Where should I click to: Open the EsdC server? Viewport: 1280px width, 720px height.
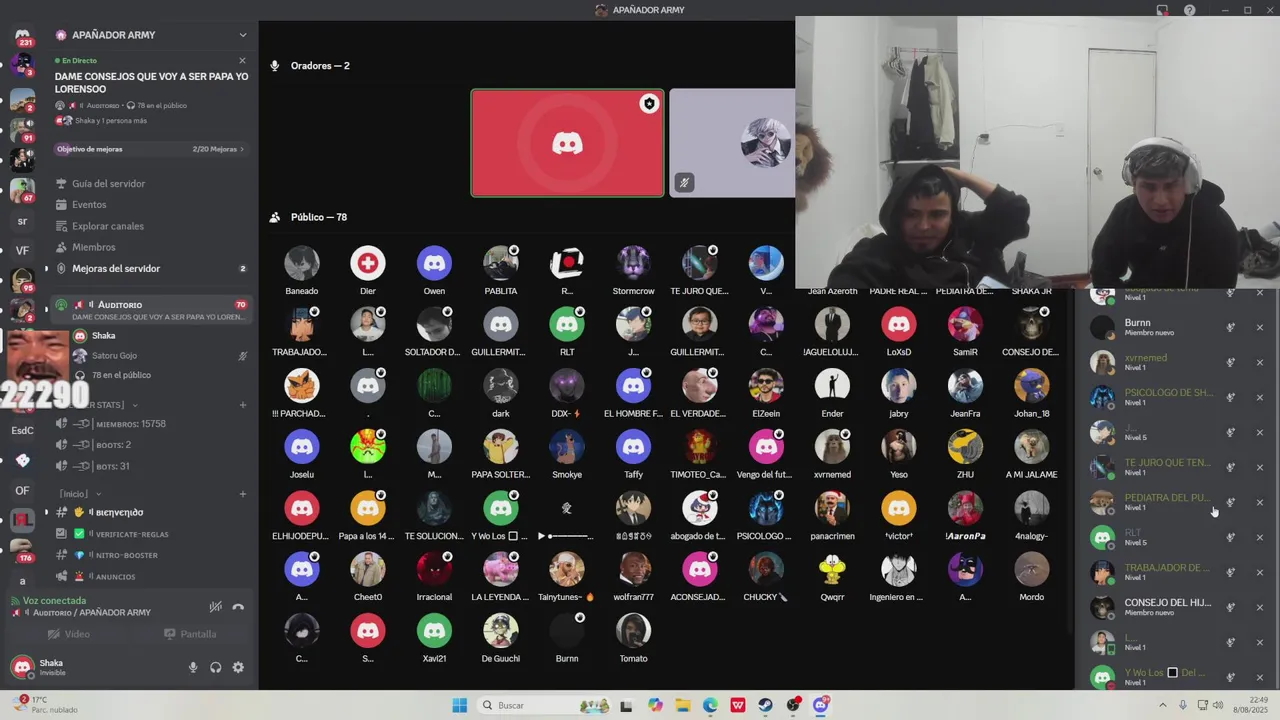click(x=22, y=430)
